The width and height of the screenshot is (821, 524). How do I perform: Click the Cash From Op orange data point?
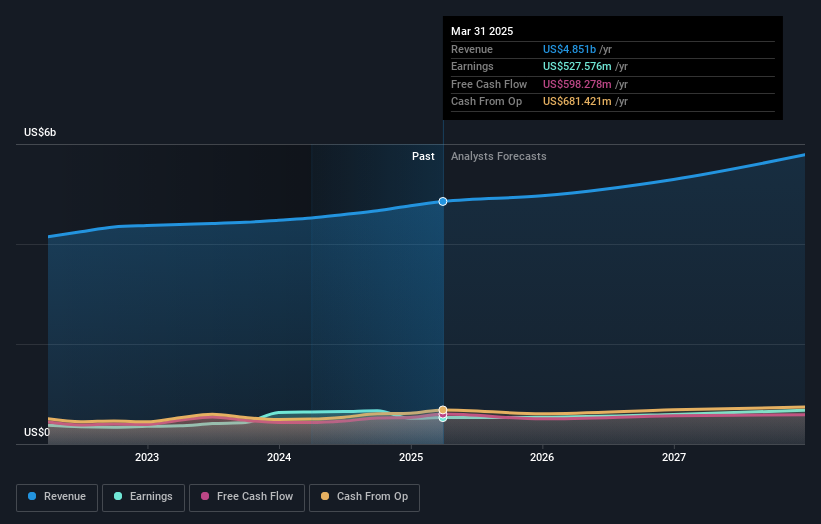pos(443,410)
